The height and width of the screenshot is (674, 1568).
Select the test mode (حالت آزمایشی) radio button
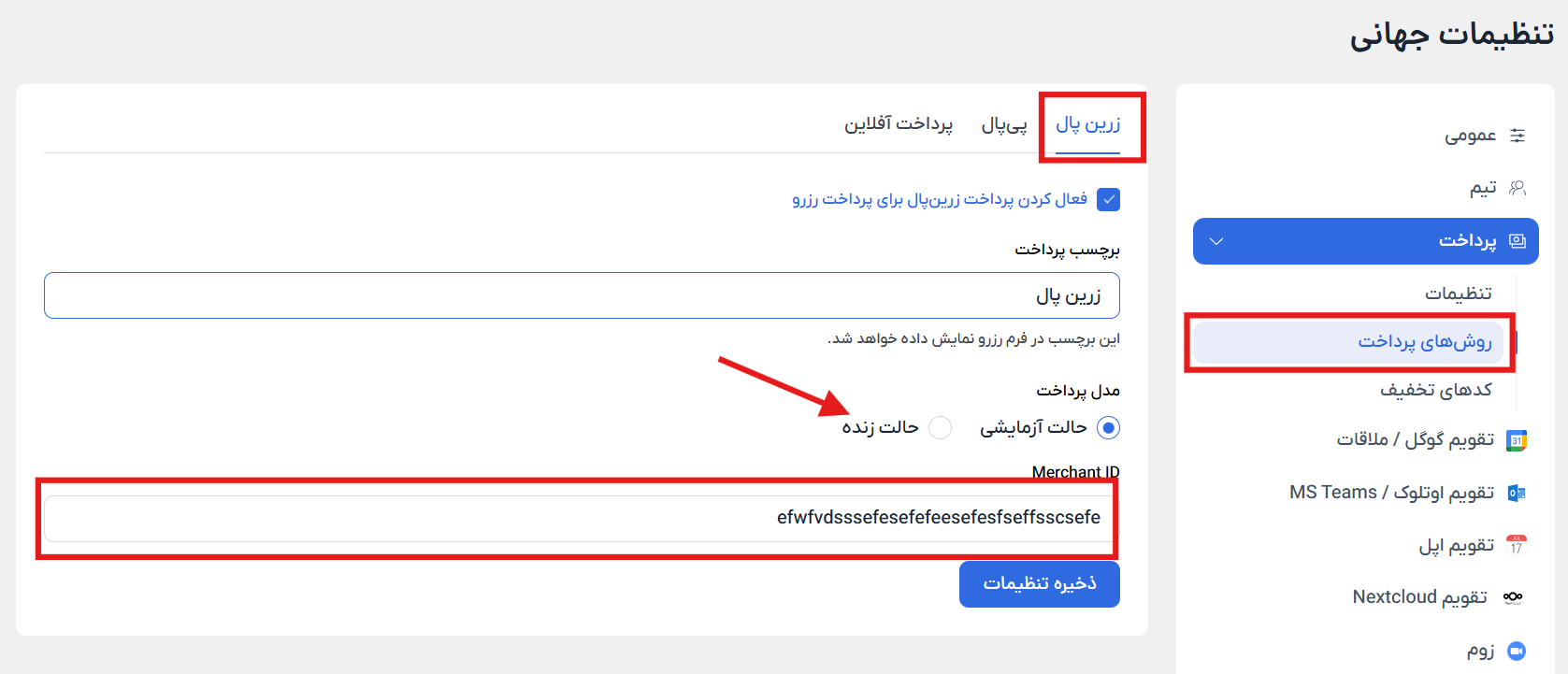click(1108, 427)
